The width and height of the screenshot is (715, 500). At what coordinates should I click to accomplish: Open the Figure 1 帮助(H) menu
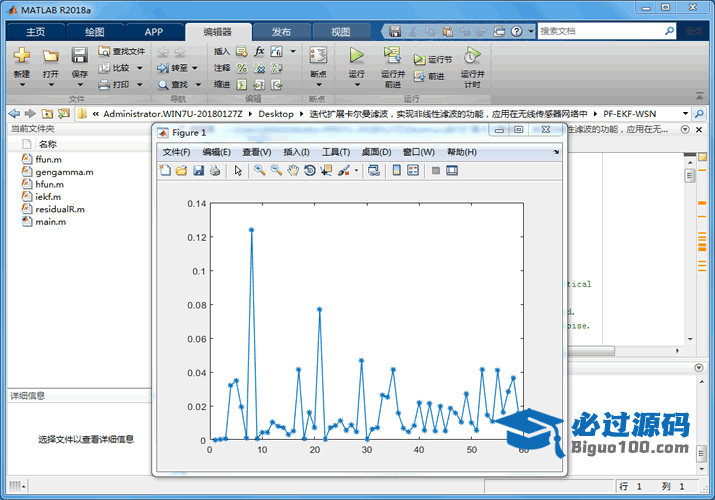462,152
